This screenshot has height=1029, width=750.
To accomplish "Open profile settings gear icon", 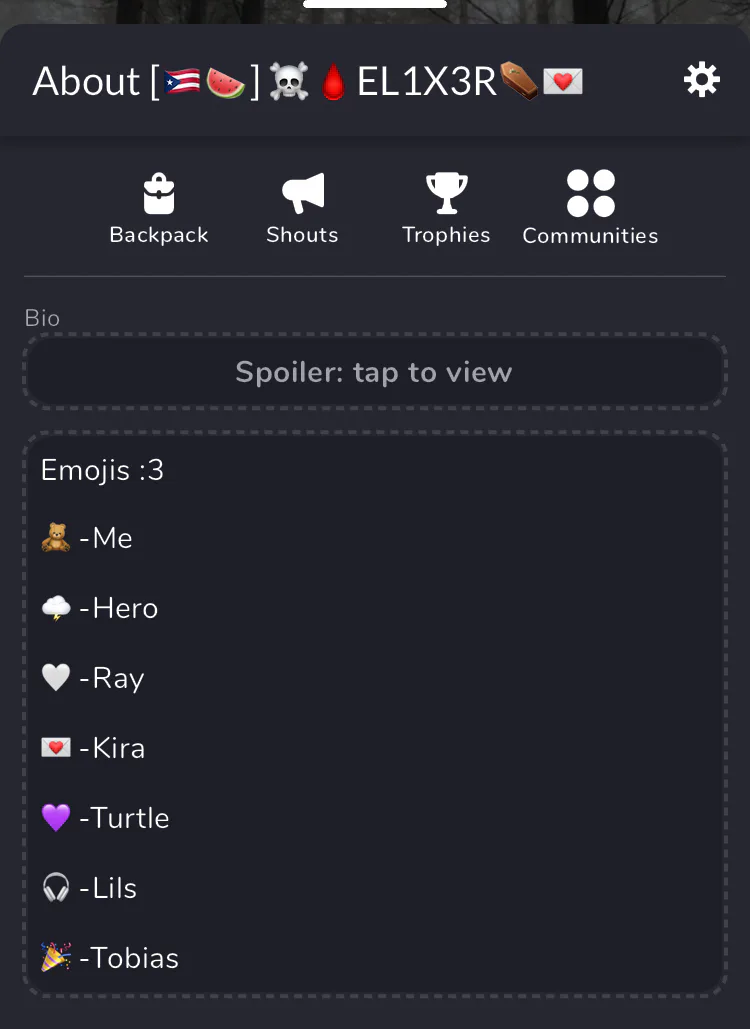I will point(701,80).
